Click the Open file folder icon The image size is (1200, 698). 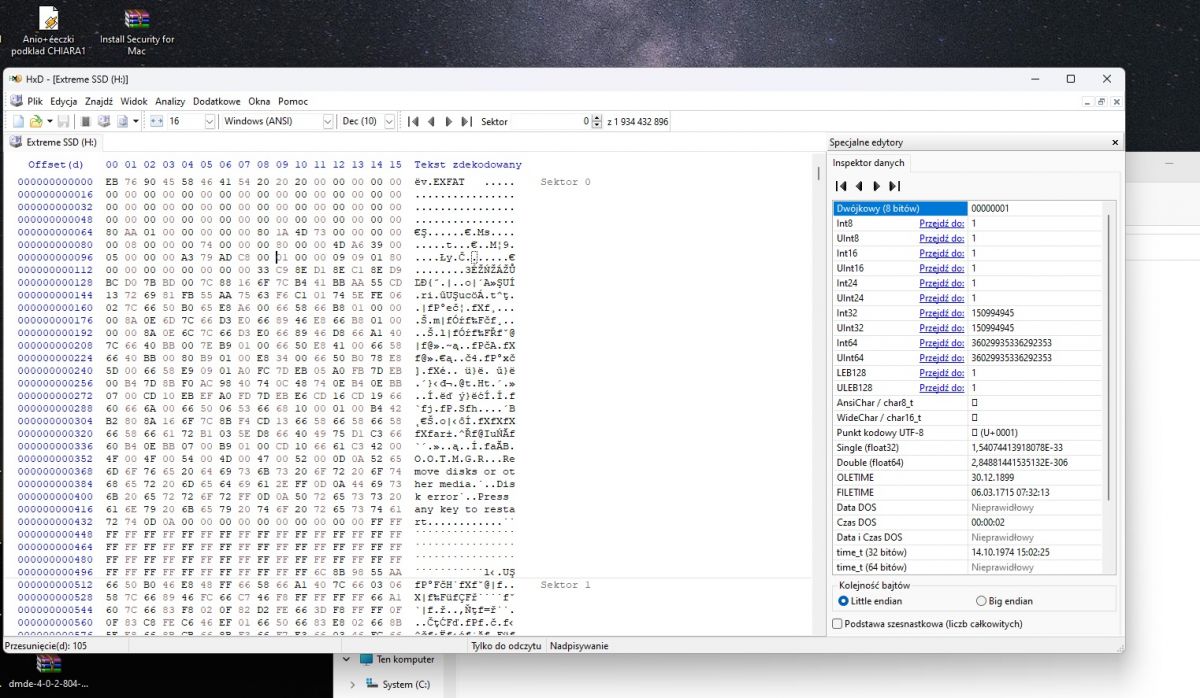point(35,120)
